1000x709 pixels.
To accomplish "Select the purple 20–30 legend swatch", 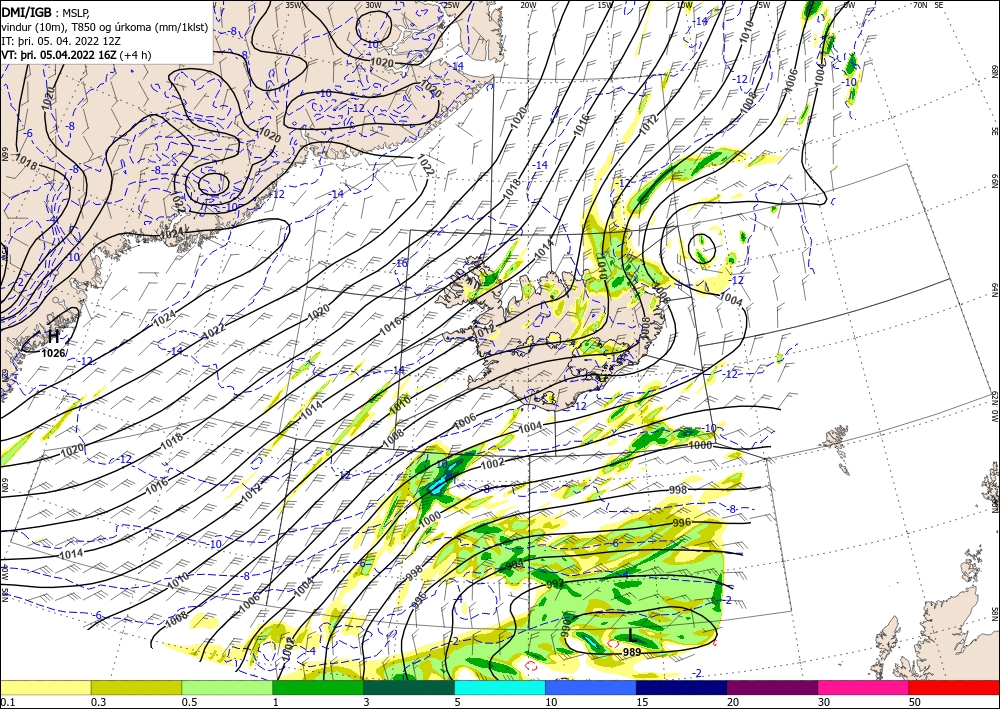I will (772, 687).
